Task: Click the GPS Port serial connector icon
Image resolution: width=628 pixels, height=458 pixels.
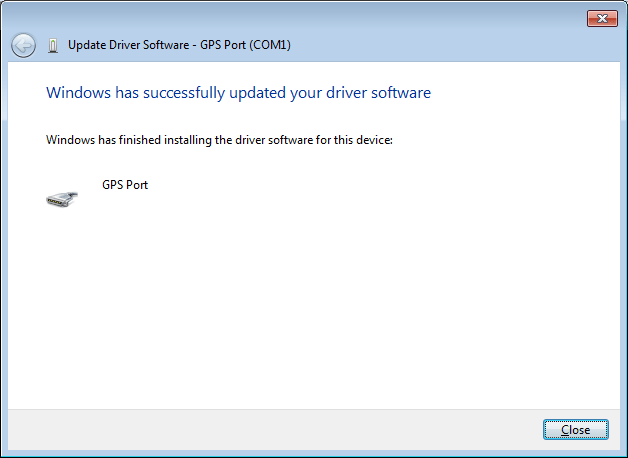Action: pyautogui.click(x=61, y=197)
